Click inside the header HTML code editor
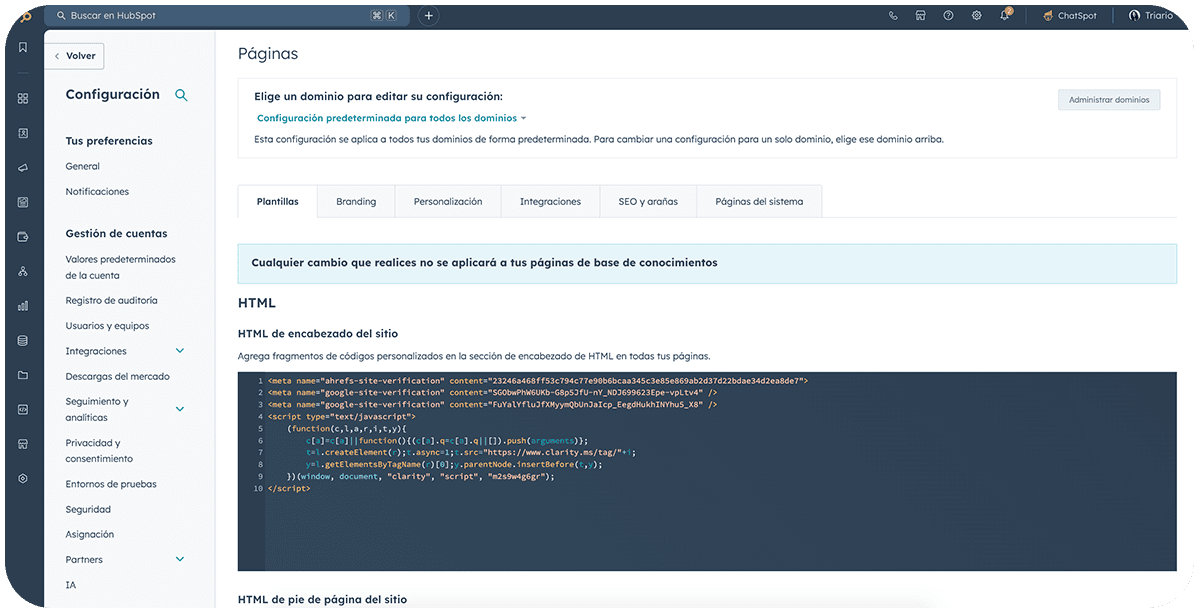 [x=707, y=471]
